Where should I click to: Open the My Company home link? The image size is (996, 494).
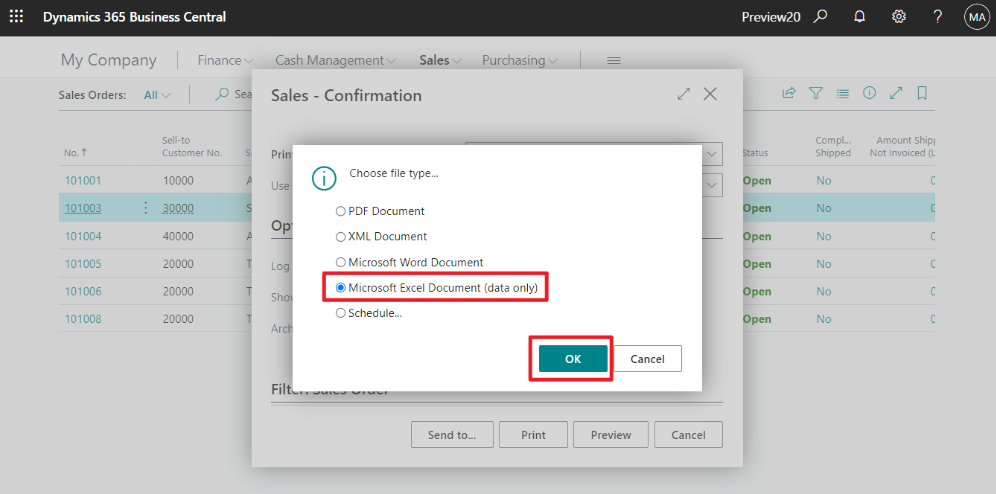click(109, 60)
